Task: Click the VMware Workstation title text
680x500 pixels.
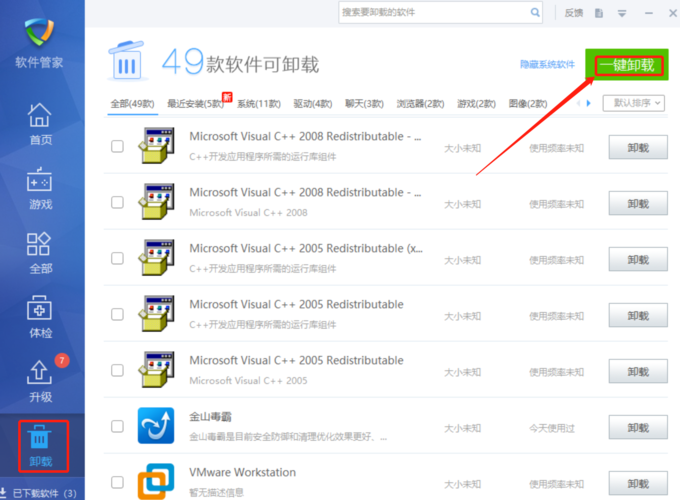Action: coord(242,472)
